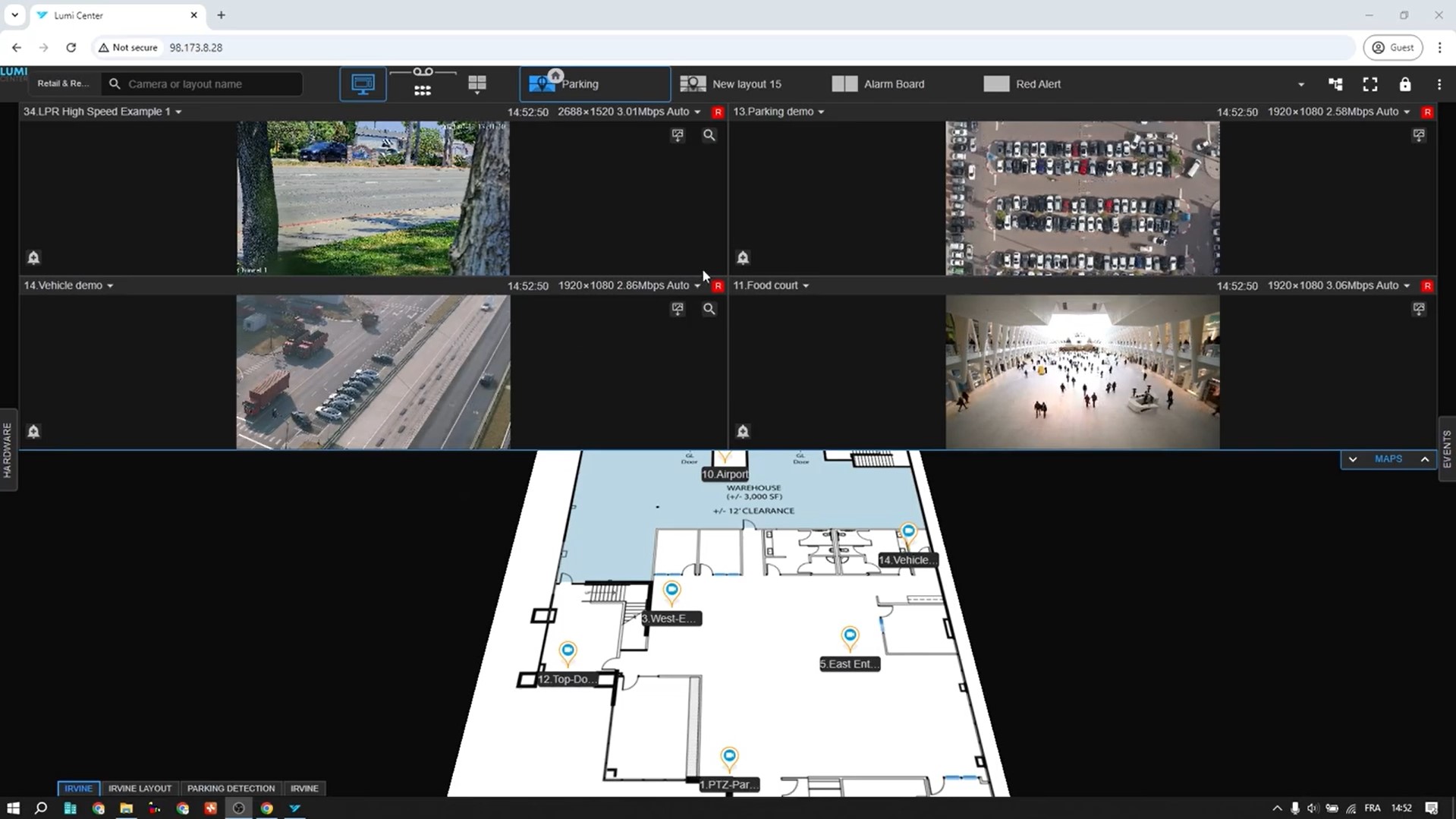Click the Camera or layout name search field

209,84
